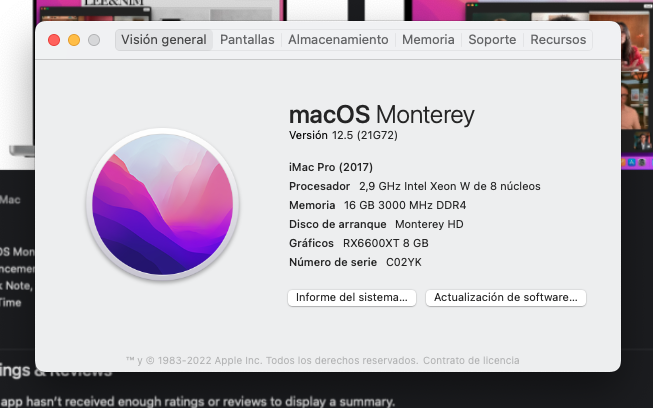Click the Apple Inc. copyright text
Screen dimensions: 653x408
click(x=272, y=361)
